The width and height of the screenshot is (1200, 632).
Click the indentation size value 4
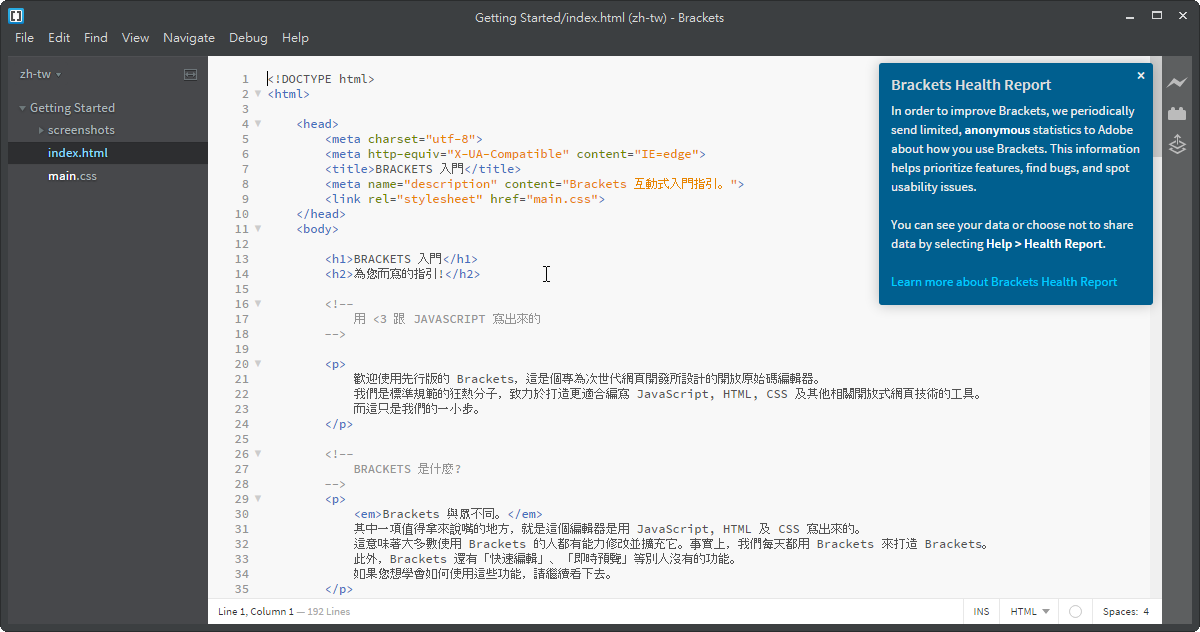point(1146,611)
